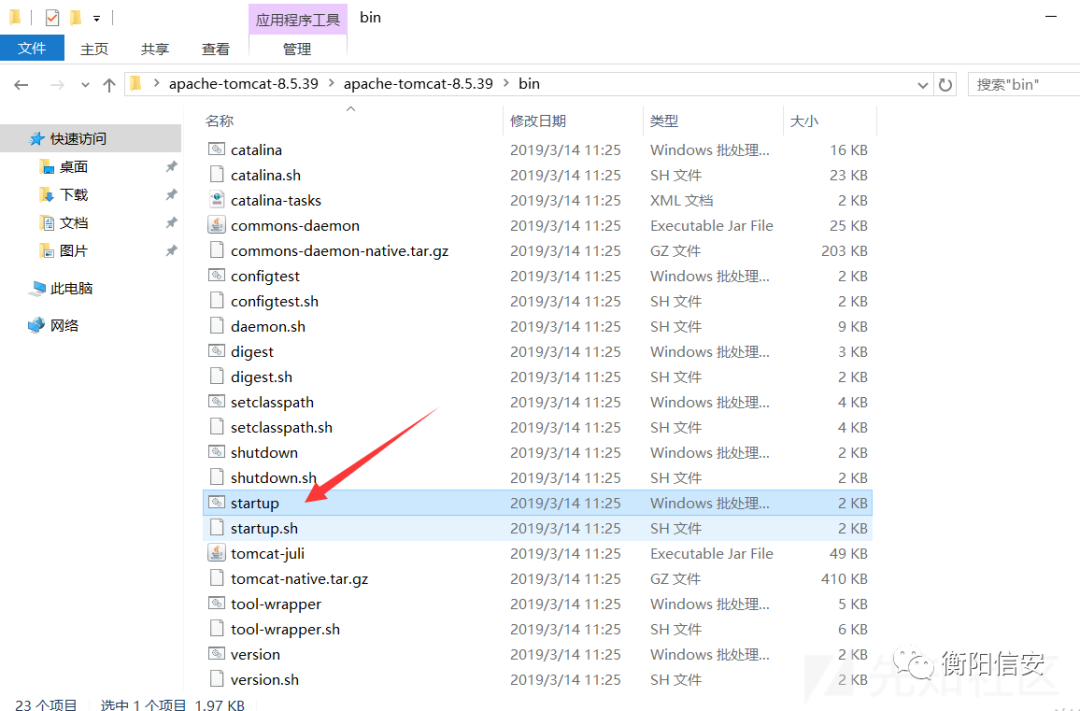Image resolution: width=1080 pixels, height=711 pixels.
Task: Select 此电脑 in navigation pane
Action: (71, 288)
